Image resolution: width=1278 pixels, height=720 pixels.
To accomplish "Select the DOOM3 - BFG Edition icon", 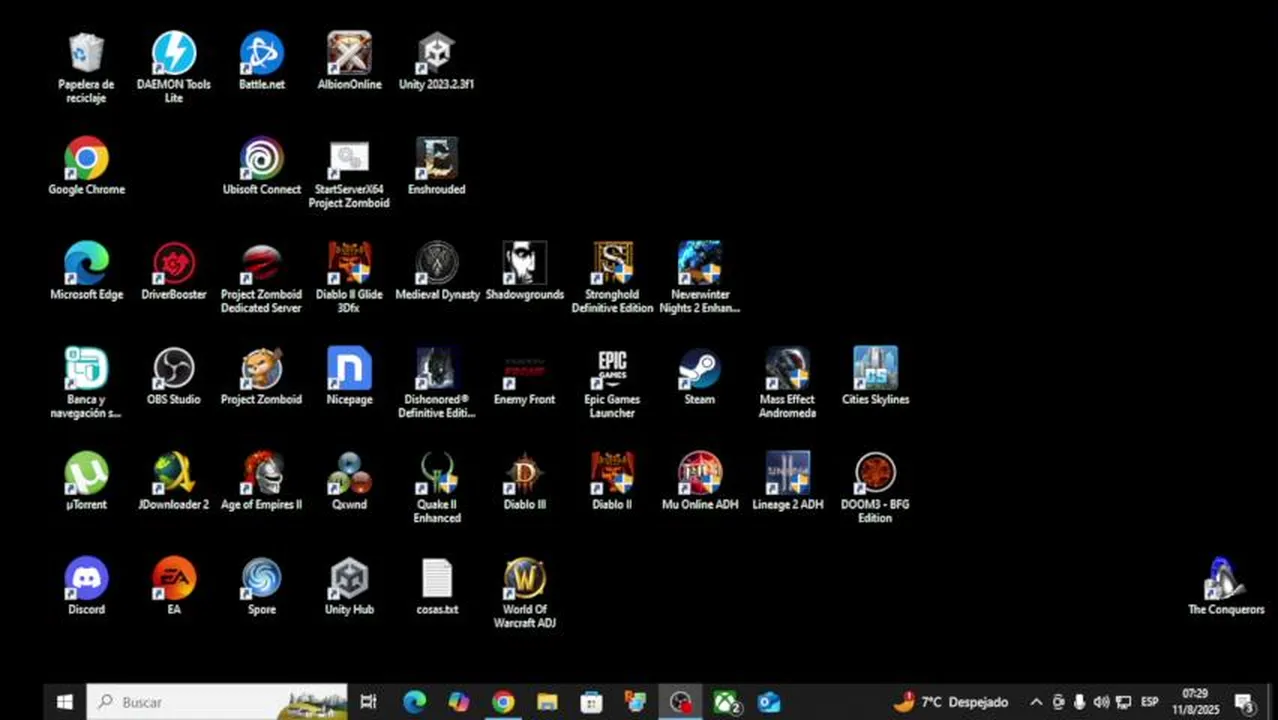I will pos(875,488).
